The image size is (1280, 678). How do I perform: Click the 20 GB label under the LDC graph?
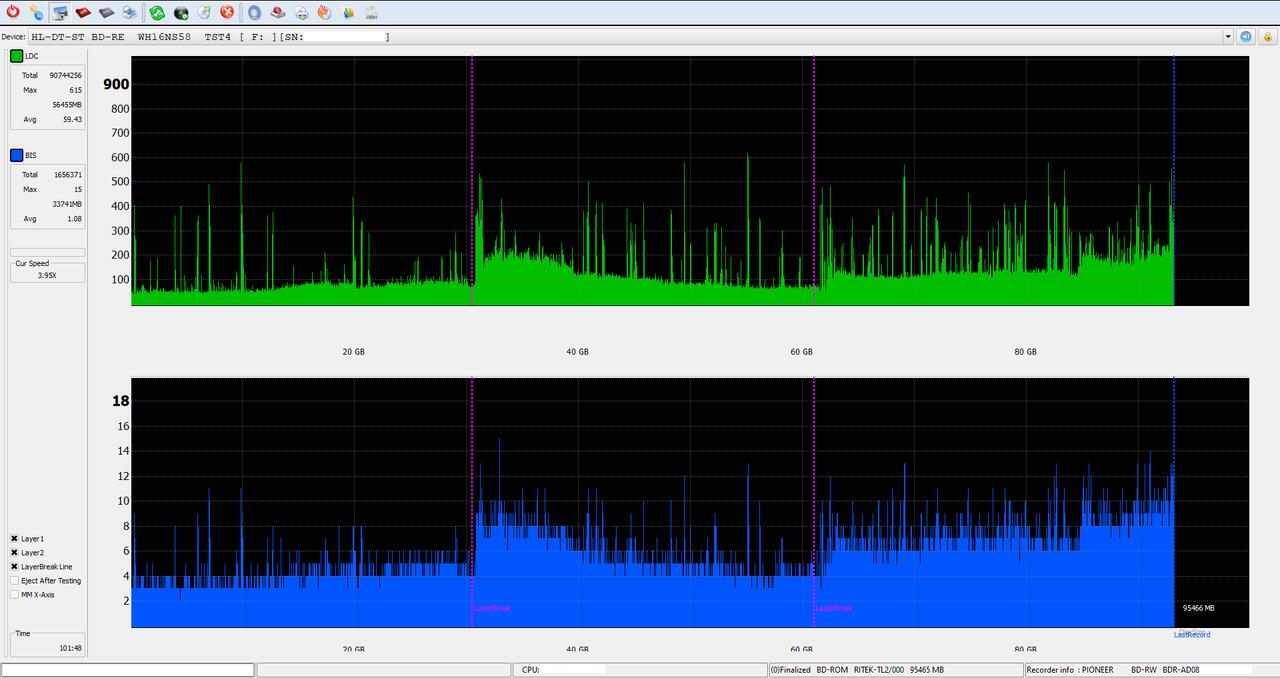353,352
